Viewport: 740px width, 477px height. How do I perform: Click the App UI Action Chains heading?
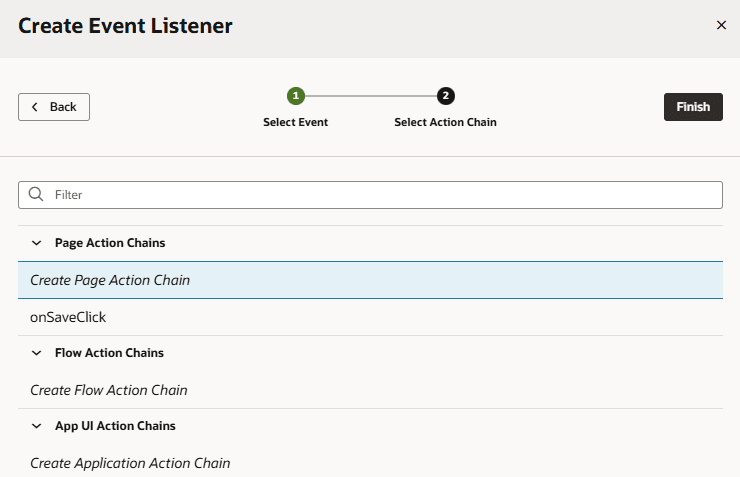[x=115, y=426]
